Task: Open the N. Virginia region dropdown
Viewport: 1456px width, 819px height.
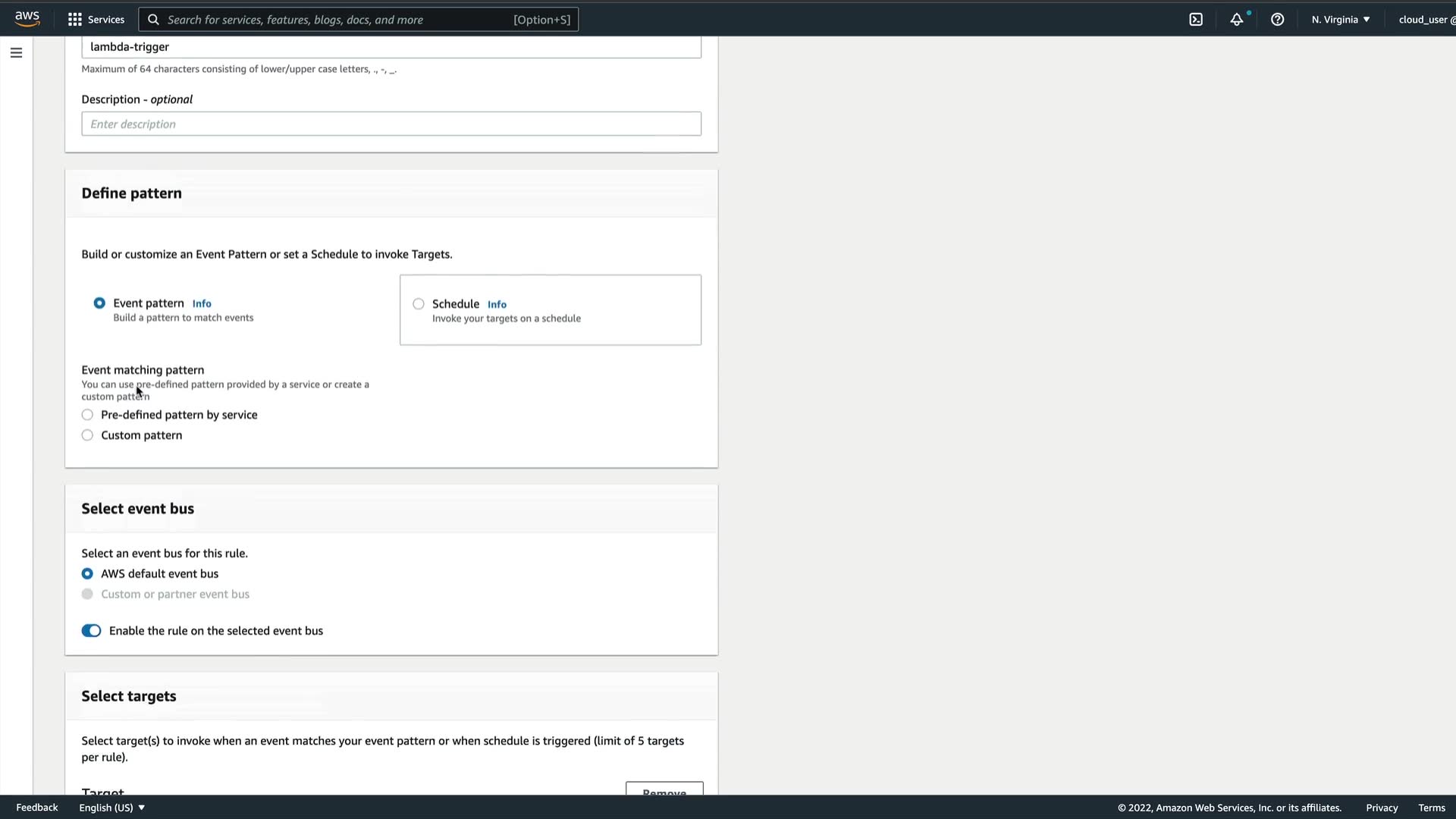Action: pyautogui.click(x=1341, y=20)
